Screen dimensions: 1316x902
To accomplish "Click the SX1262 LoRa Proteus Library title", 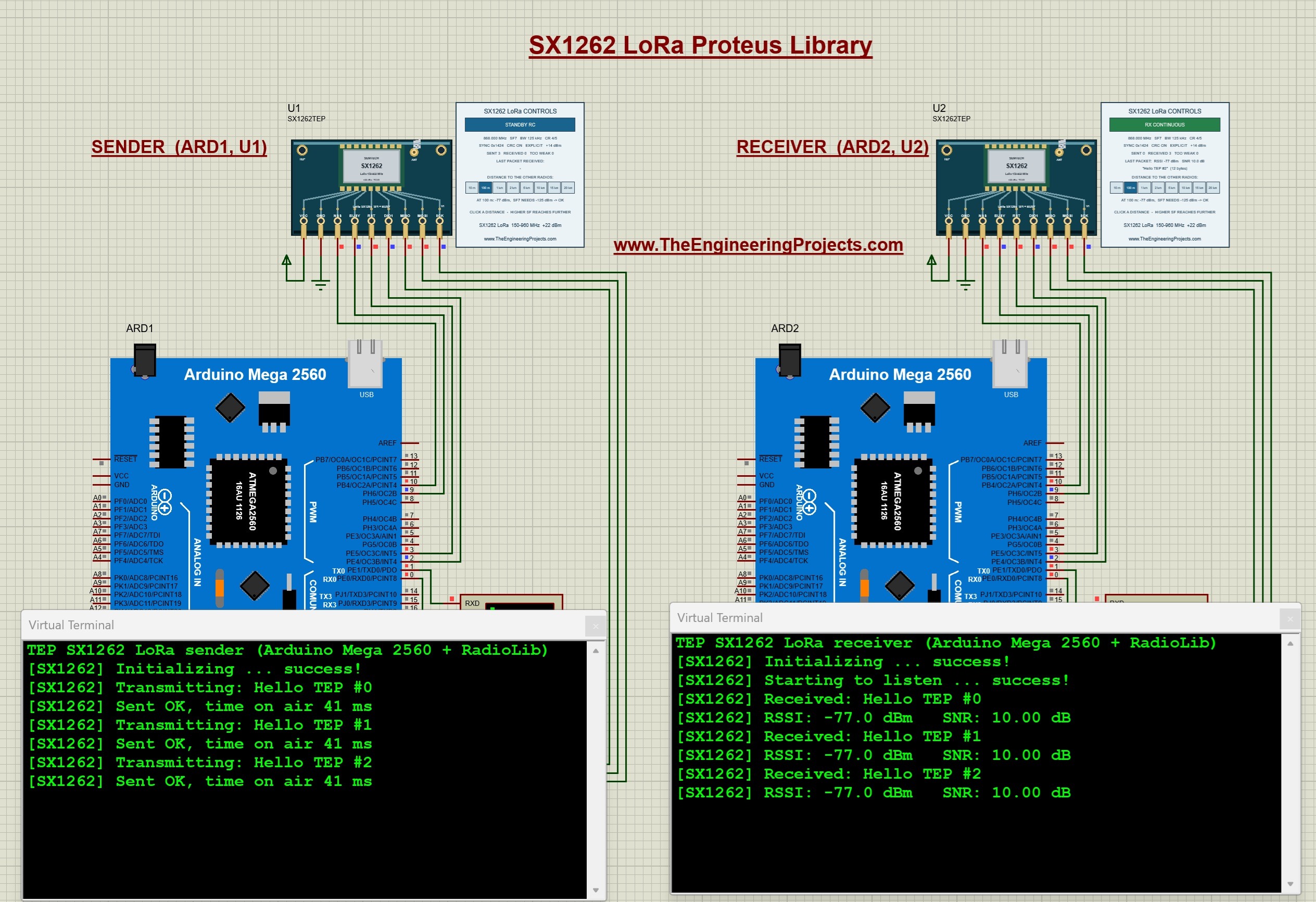I will click(701, 45).
